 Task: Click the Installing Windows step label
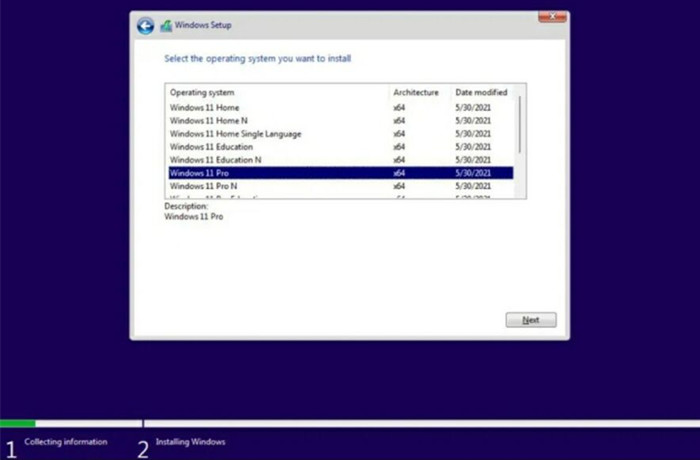(191, 442)
